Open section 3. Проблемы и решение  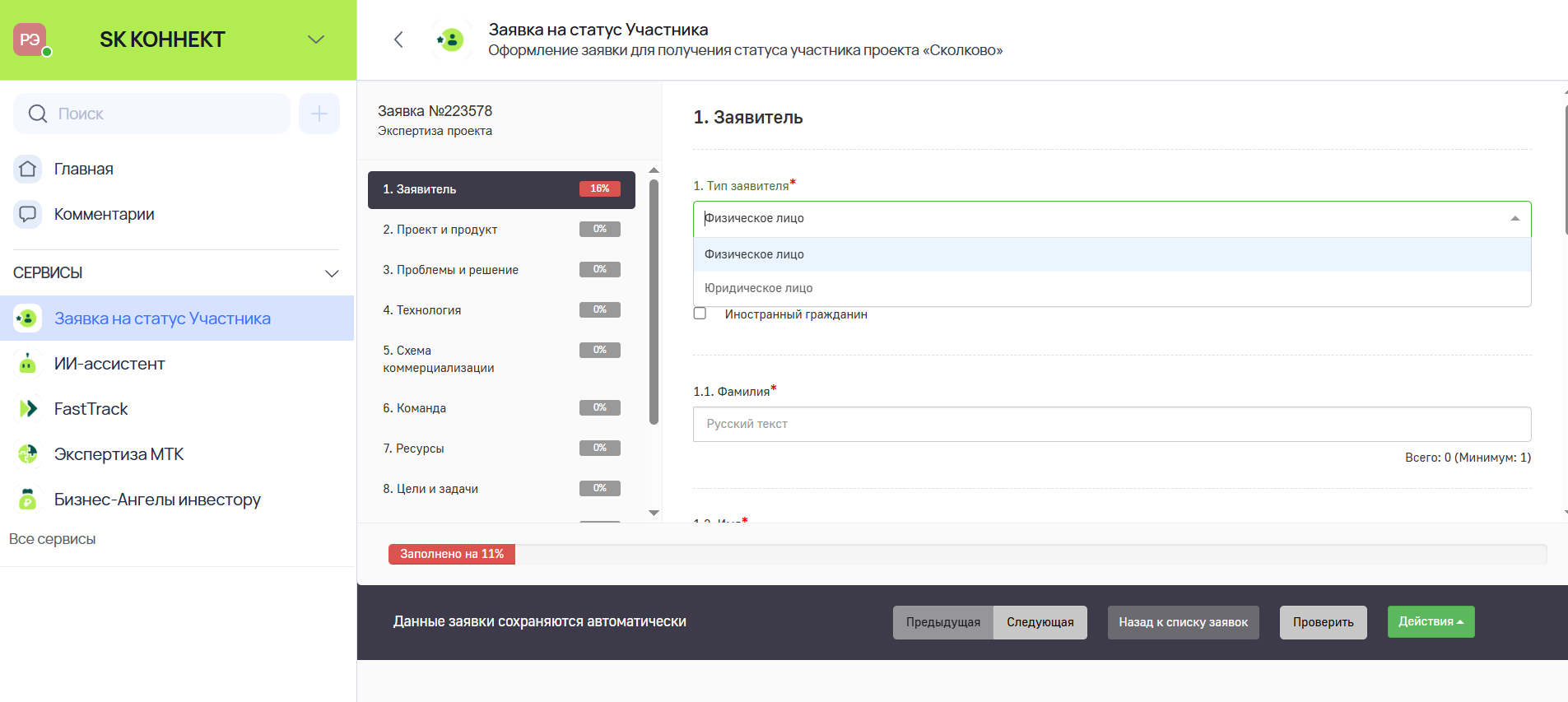pos(501,270)
